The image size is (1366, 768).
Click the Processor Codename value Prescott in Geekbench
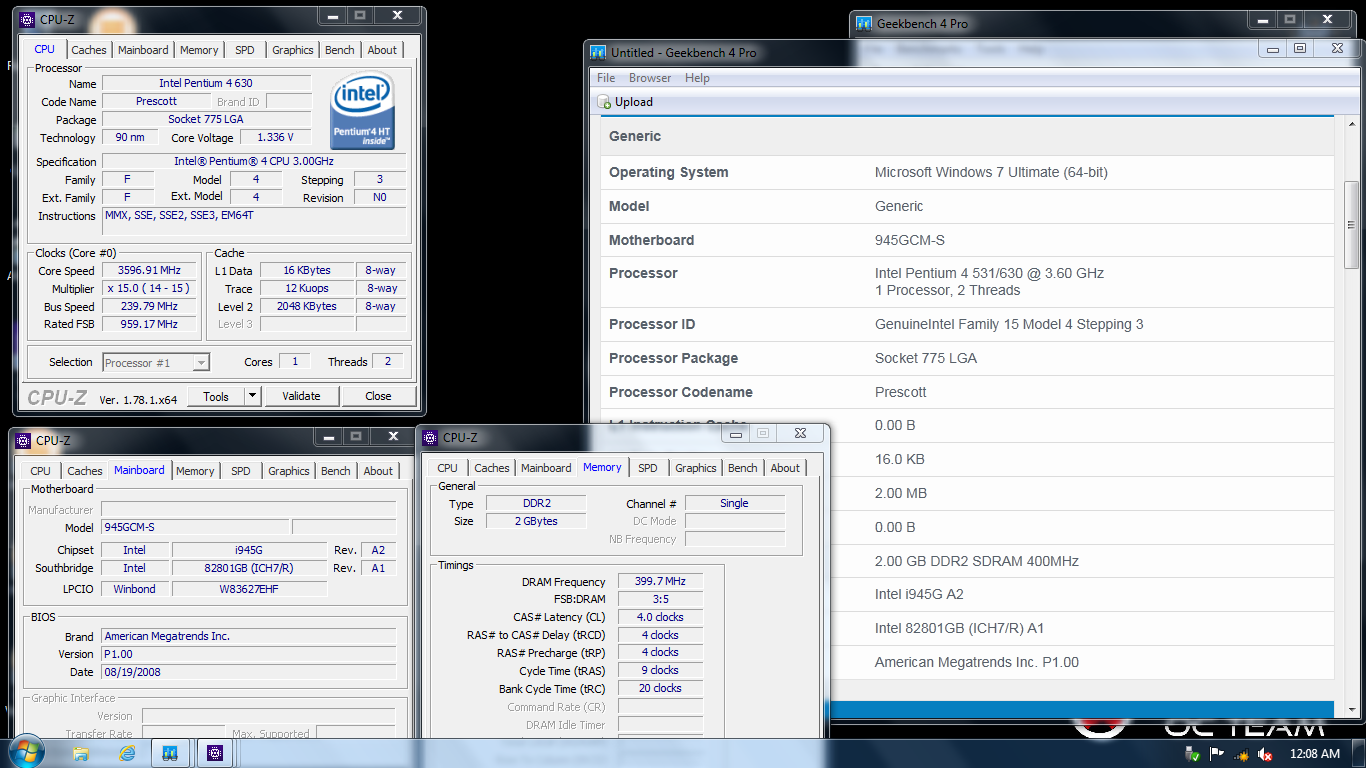901,392
